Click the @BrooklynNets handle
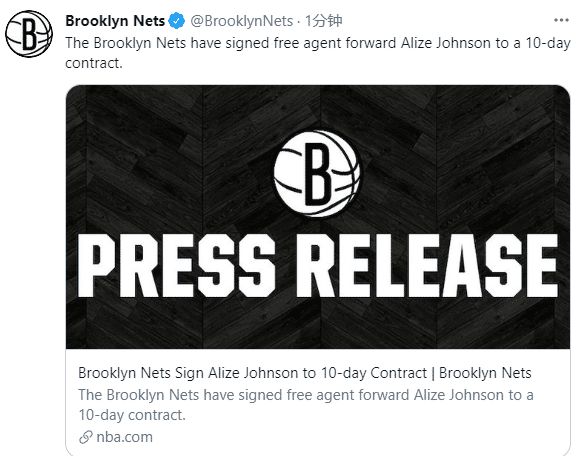Screen dimensions: 571x456 [x=242, y=21]
